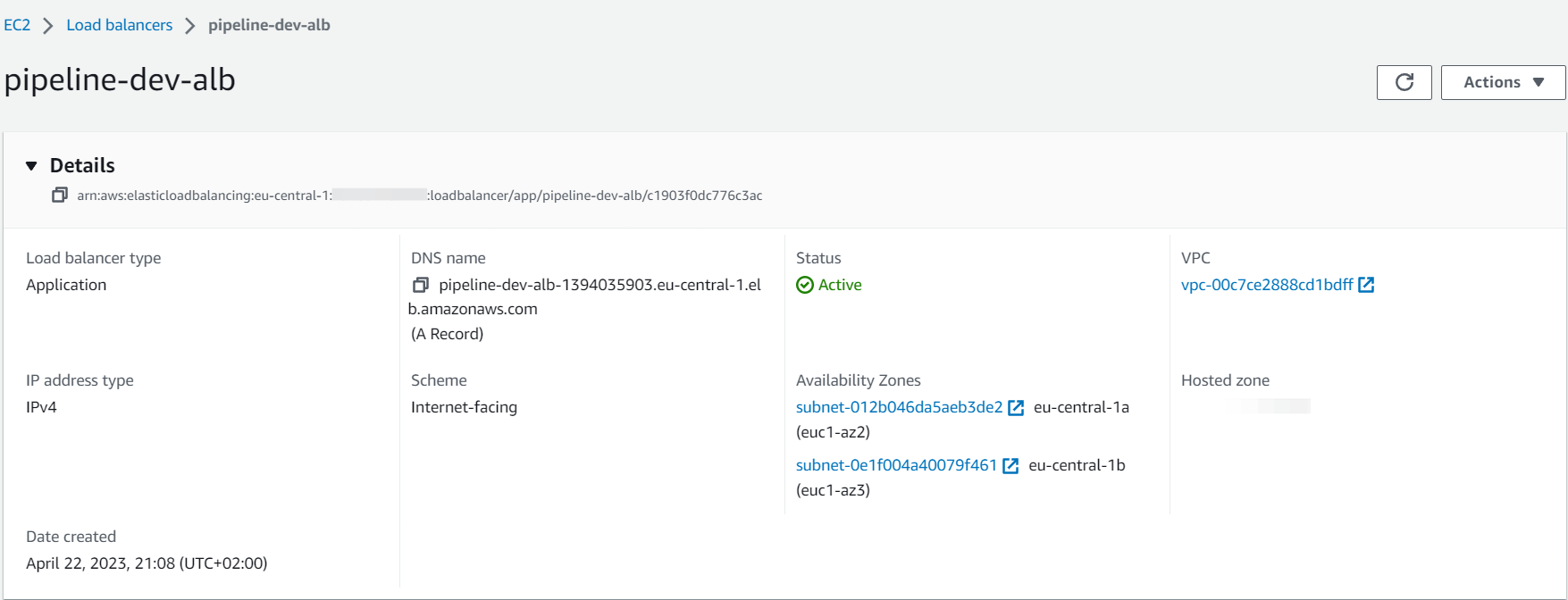Click the 'DNS name' label
The image size is (1568, 600).
click(x=449, y=258)
